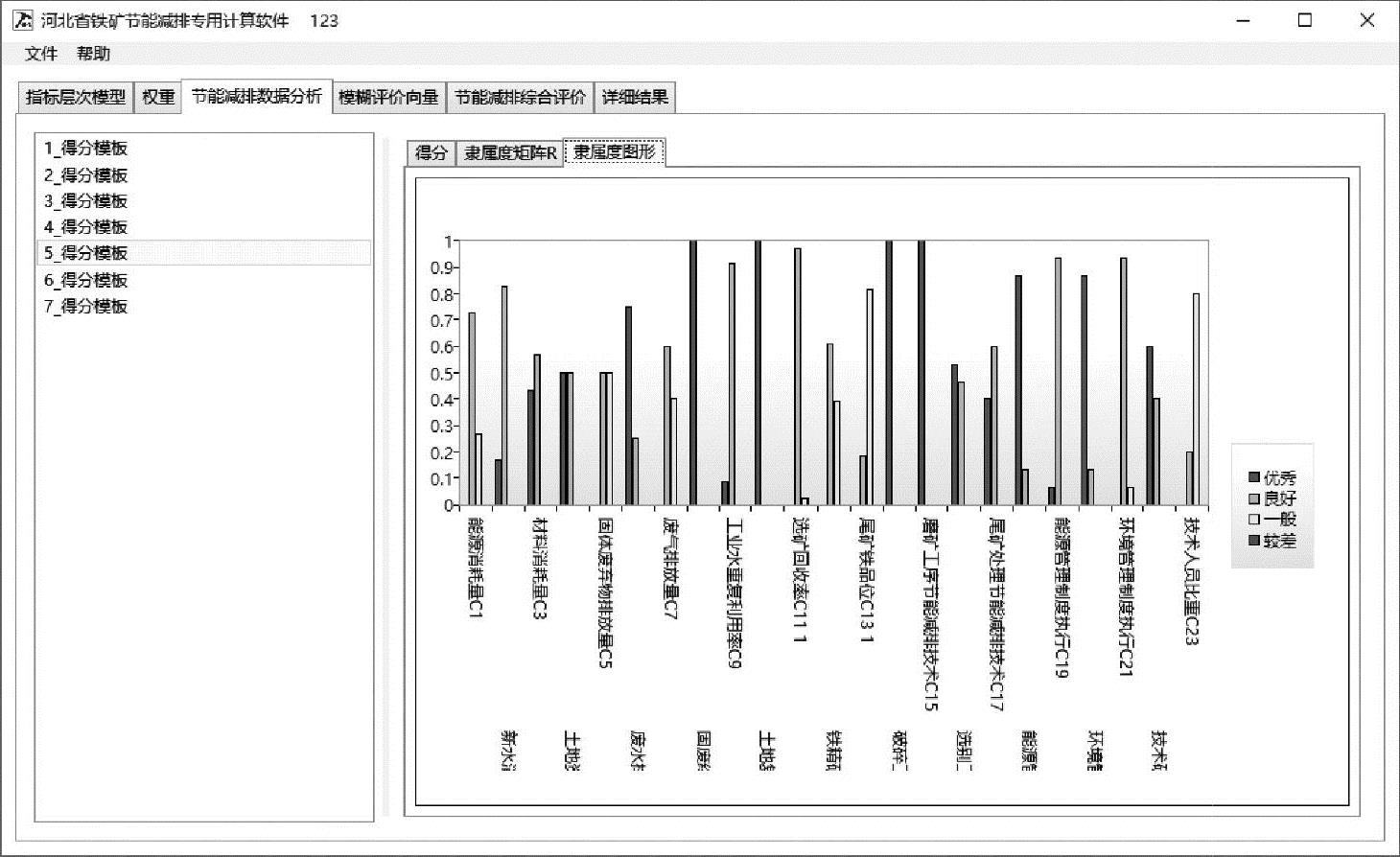Switch to the 得分 sub-tab

[x=432, y=152]
